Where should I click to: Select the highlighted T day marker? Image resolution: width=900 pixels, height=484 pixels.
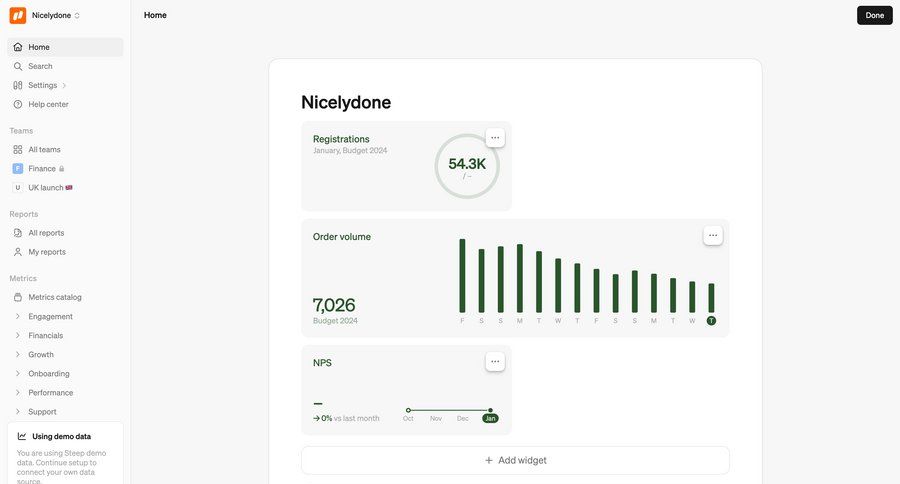711,321
